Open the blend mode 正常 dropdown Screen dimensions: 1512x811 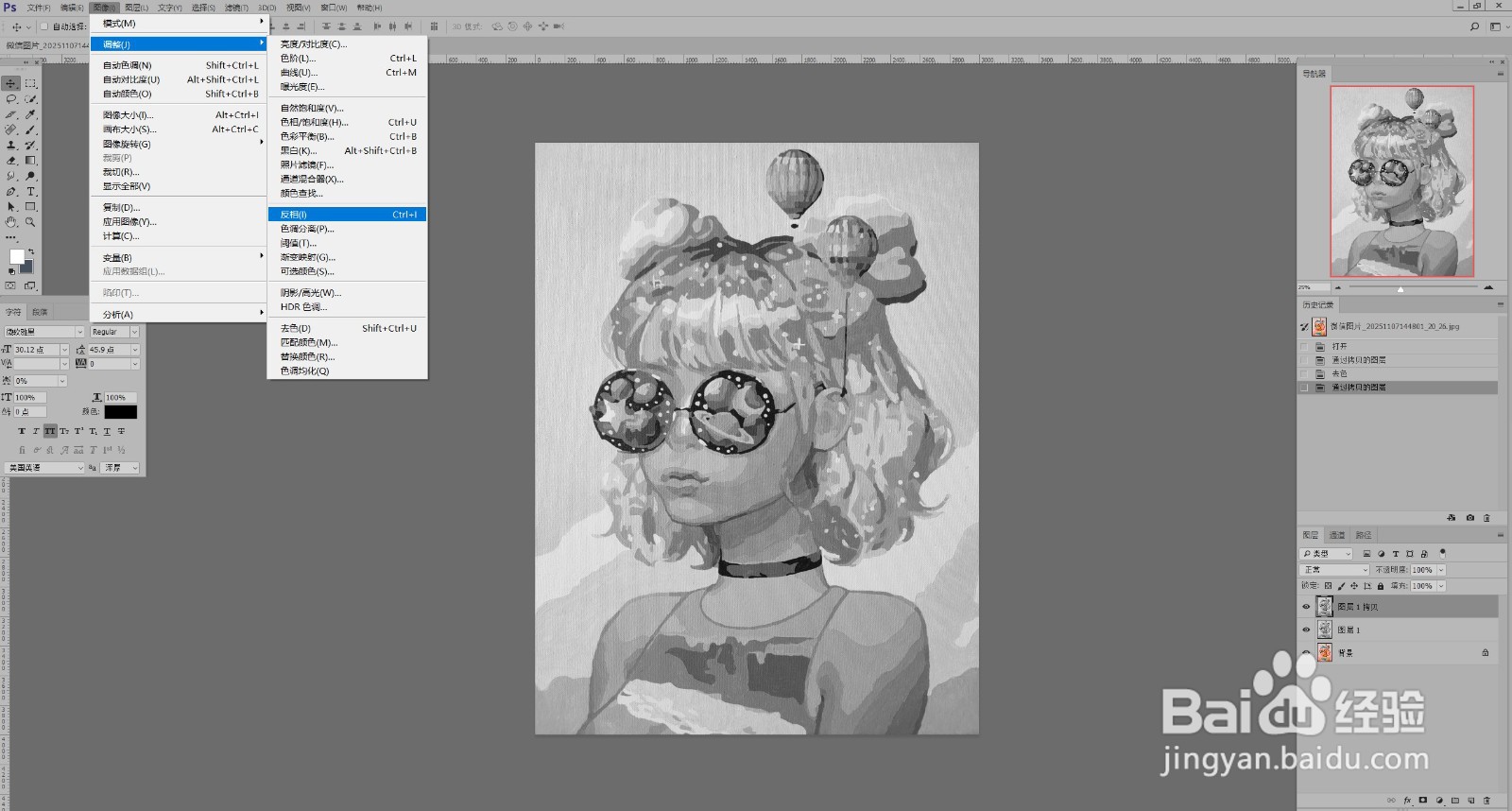(x=1334, y=570)
